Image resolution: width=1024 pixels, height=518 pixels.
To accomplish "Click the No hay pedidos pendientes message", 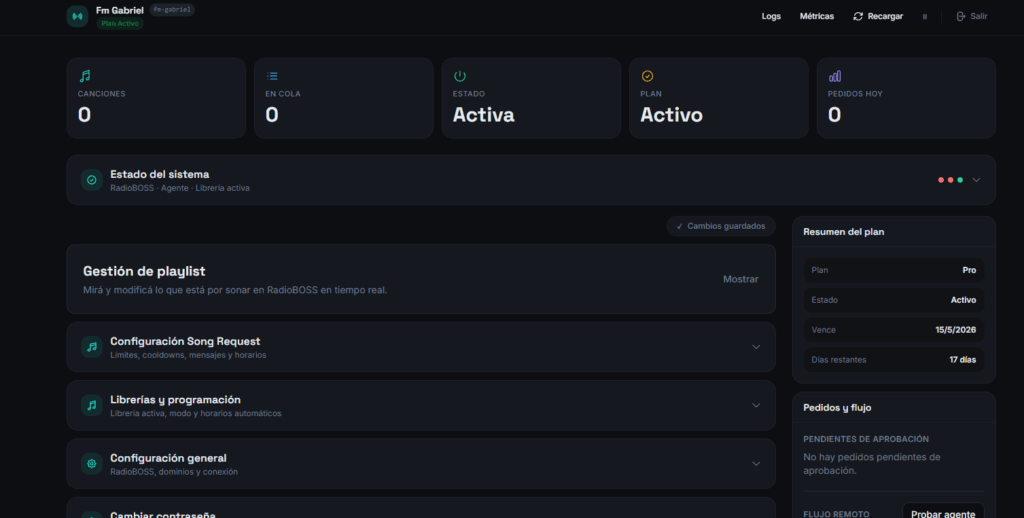I will 872,464.
